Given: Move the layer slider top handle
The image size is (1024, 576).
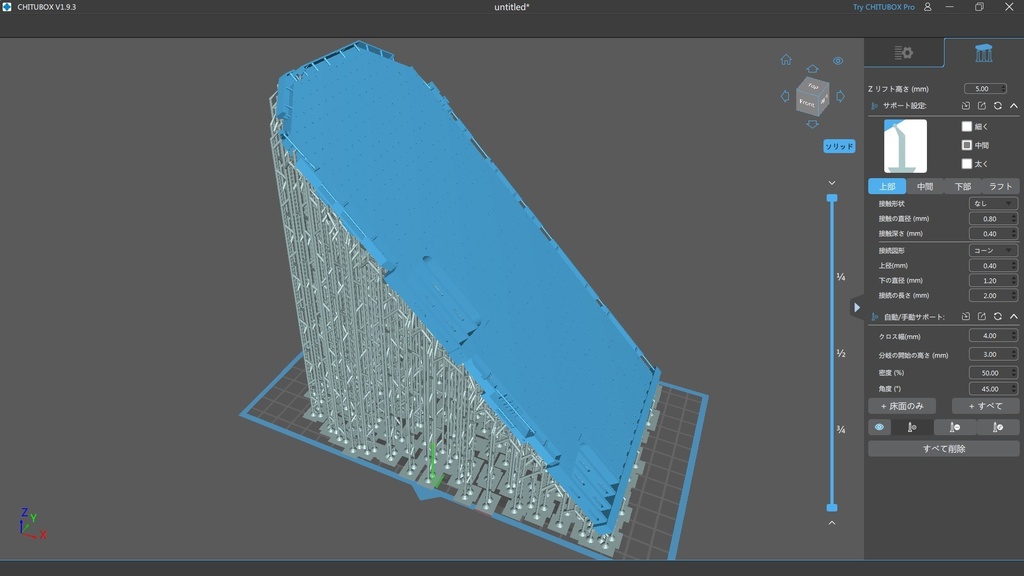Looking at the screenshot, I should pos(832,198).
